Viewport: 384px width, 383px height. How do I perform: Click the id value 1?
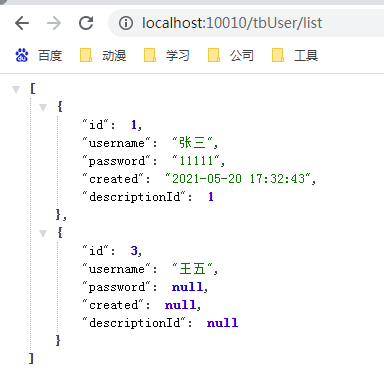click(x=134, y=125)
